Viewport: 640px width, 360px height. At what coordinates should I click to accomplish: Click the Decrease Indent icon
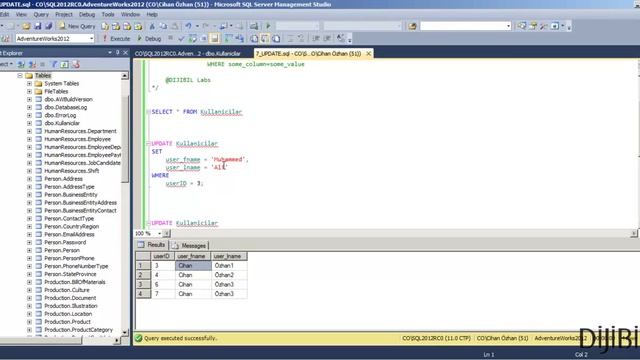[316, 39]
